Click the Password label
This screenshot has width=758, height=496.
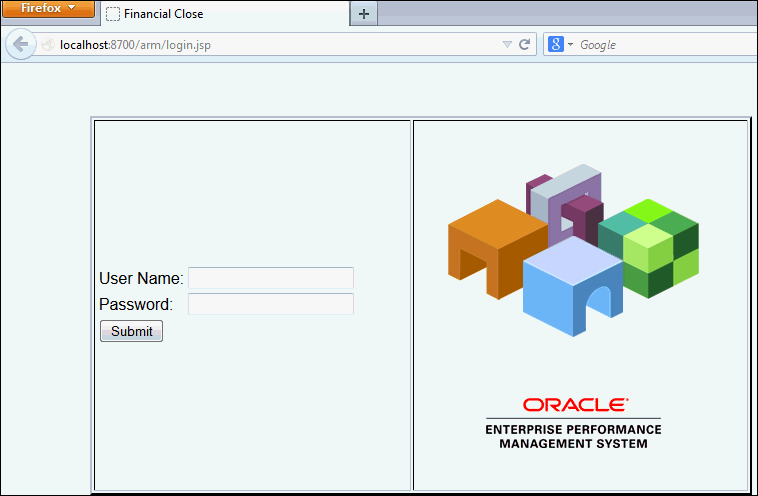[136, 305]
